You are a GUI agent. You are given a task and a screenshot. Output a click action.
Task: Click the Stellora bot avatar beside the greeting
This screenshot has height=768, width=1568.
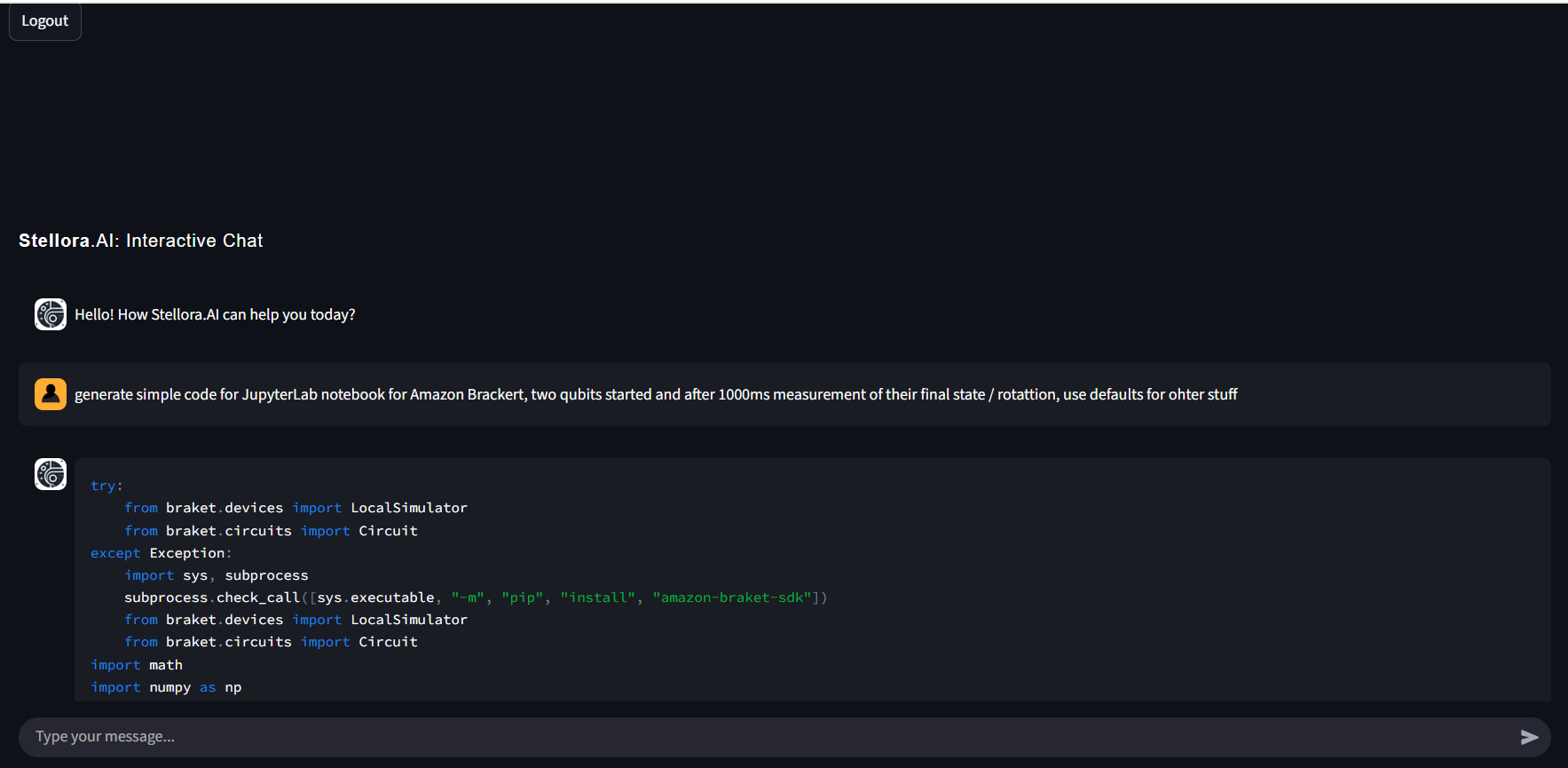pyautogui.click(x=51, y=314)
